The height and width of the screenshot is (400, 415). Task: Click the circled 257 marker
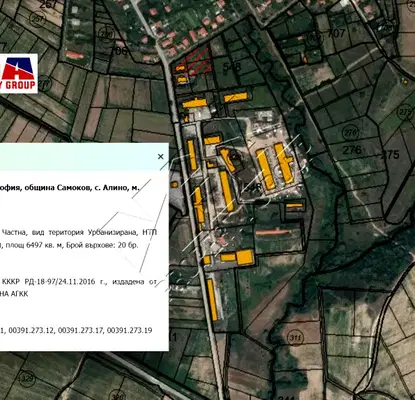37,19
